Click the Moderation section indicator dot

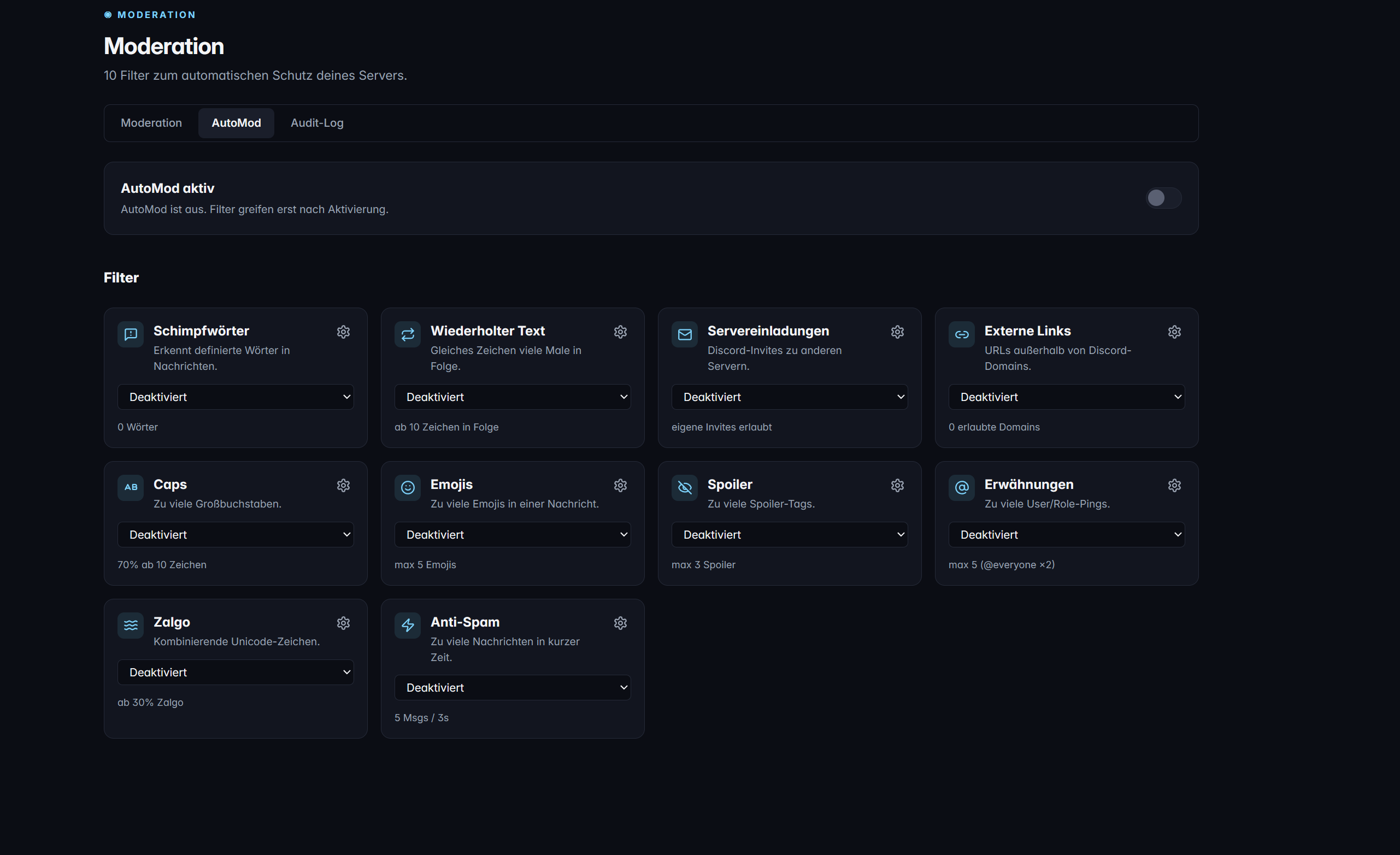coord(108,14)
